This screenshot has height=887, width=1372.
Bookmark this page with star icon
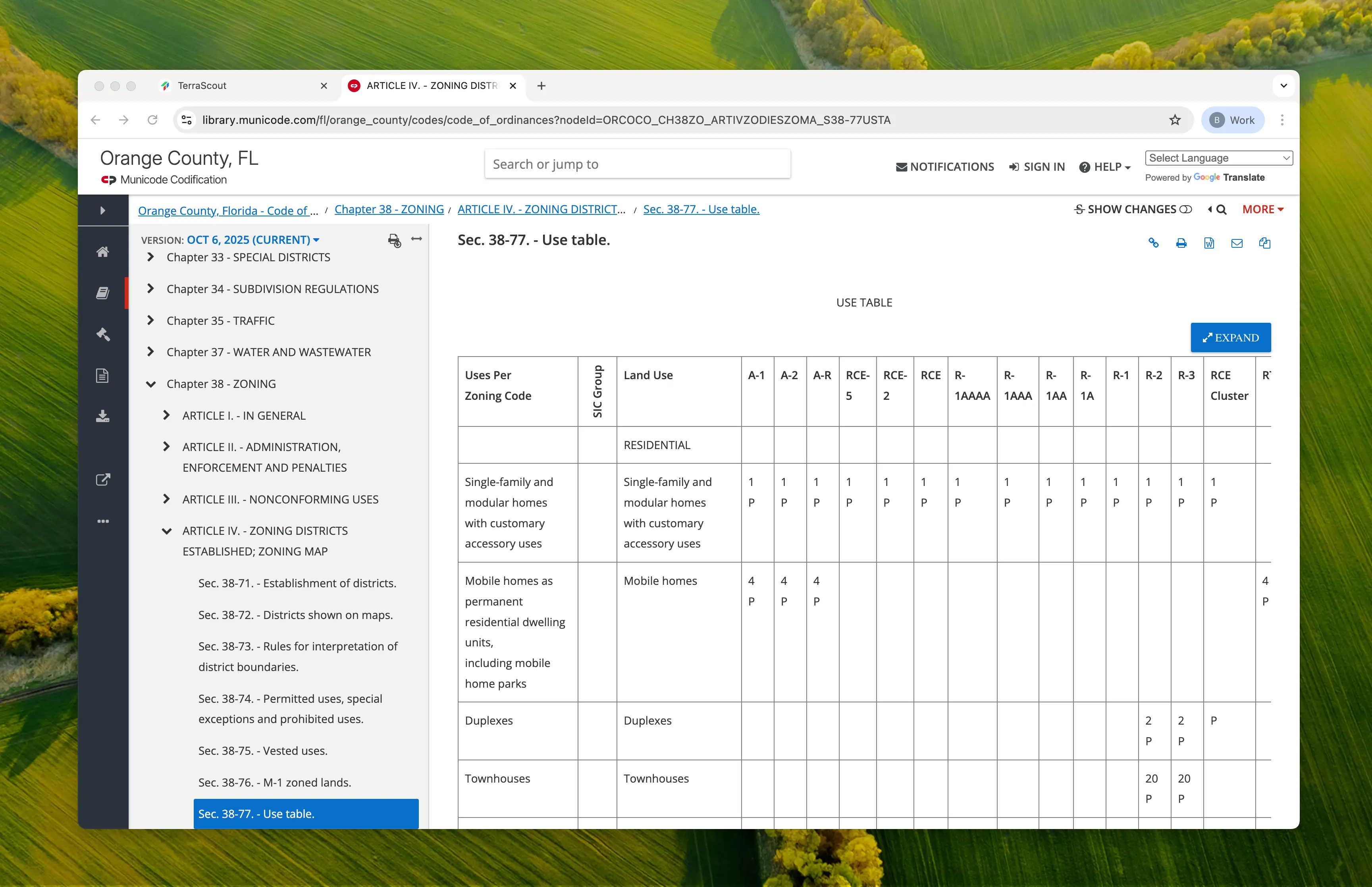(x=1175, y=120)
